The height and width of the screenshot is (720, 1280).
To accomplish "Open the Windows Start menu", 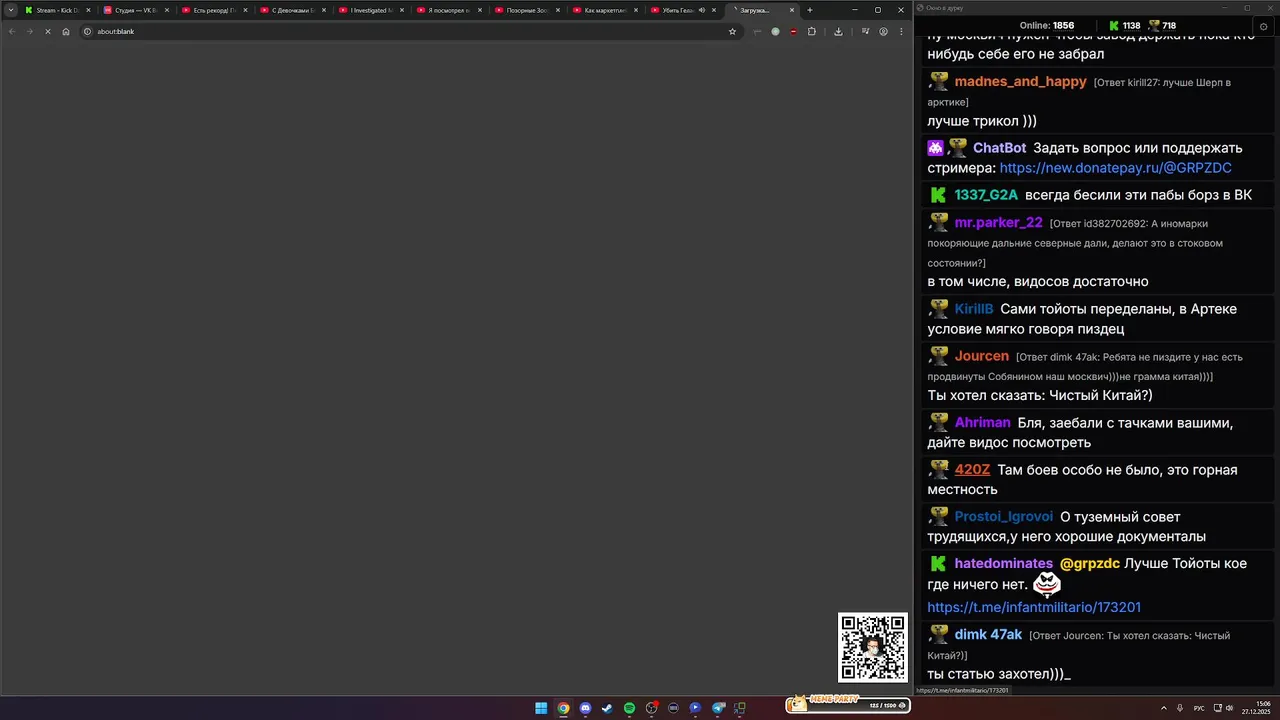I will click(541, 708).
